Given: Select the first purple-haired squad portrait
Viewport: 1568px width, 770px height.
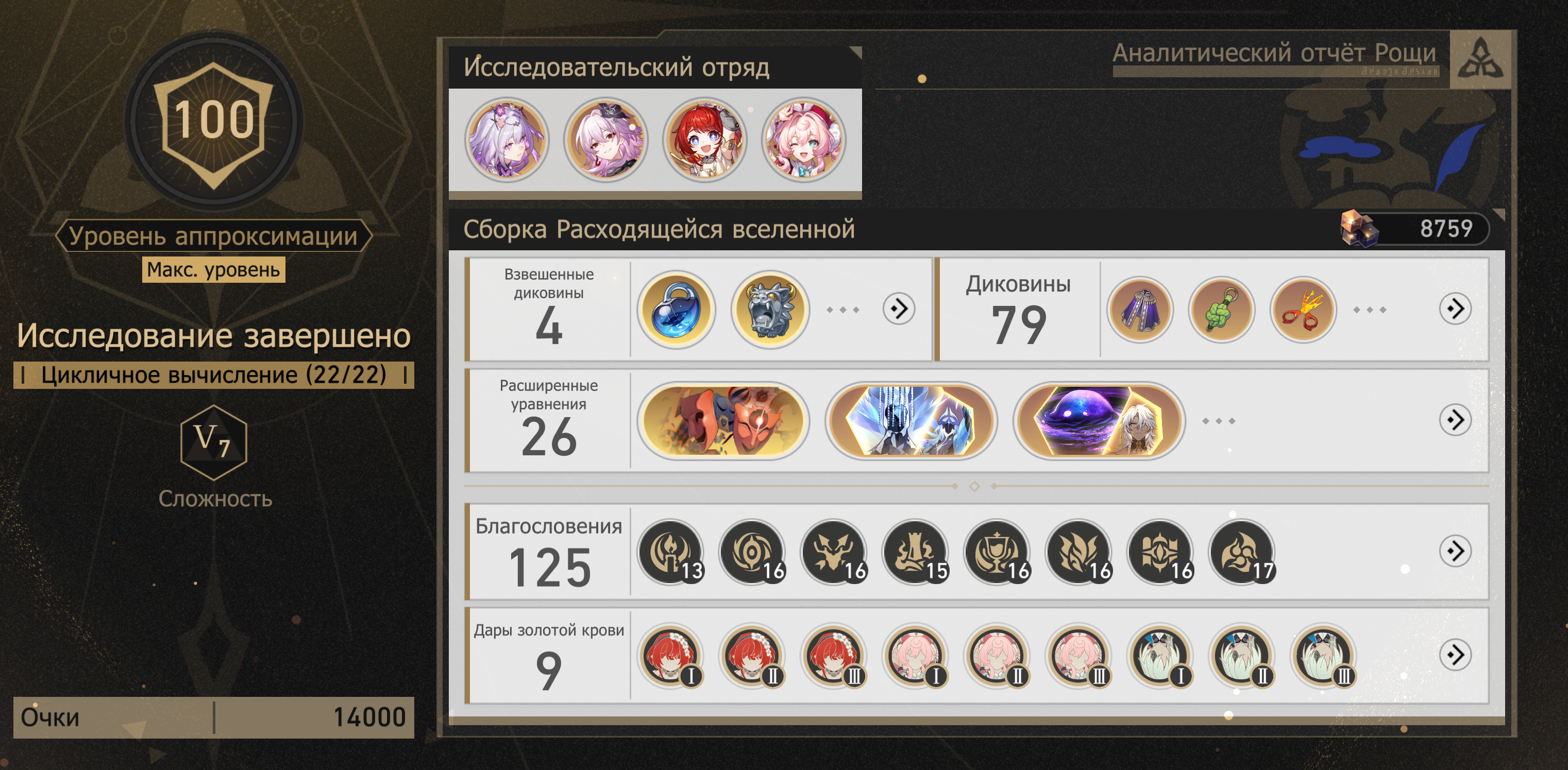Looking at the screenshot, I should (507, 140).
